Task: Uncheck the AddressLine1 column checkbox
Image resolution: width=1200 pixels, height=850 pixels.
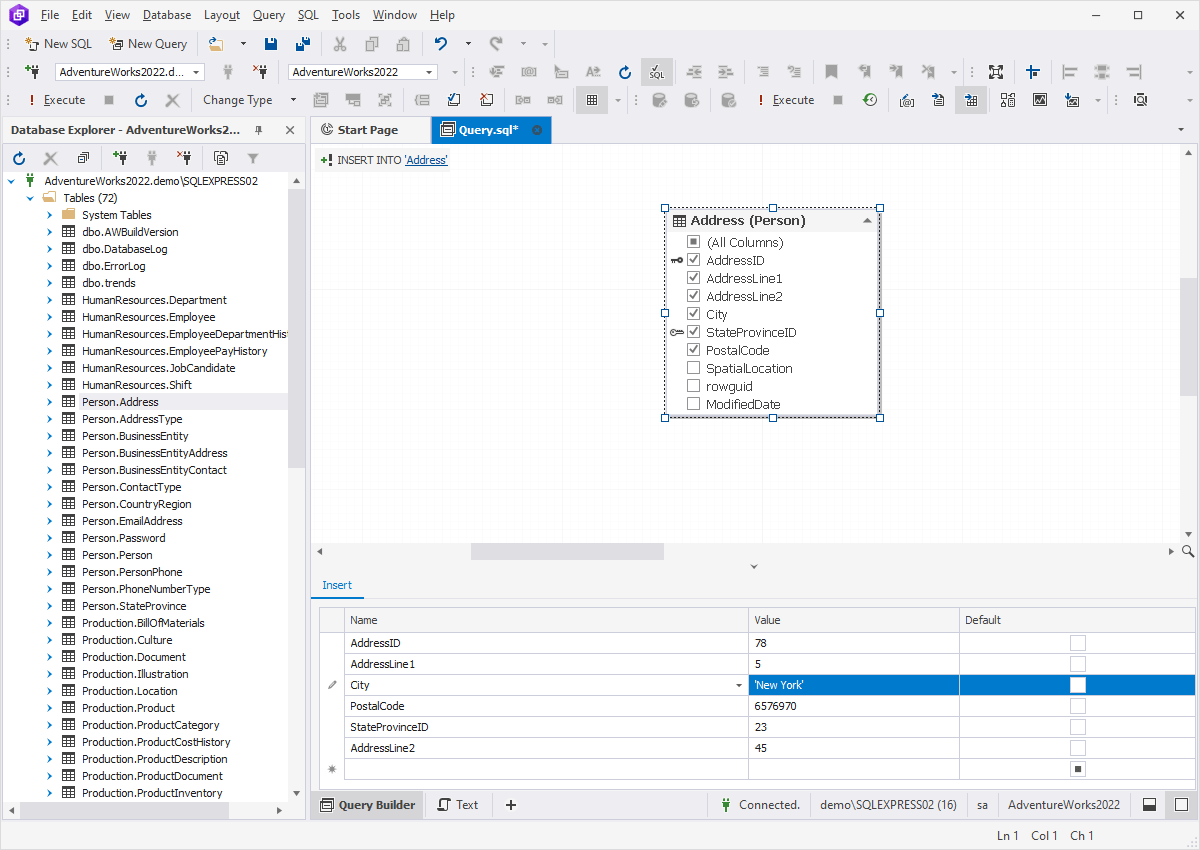Action: pyautogui.click(x=694, y=278)
